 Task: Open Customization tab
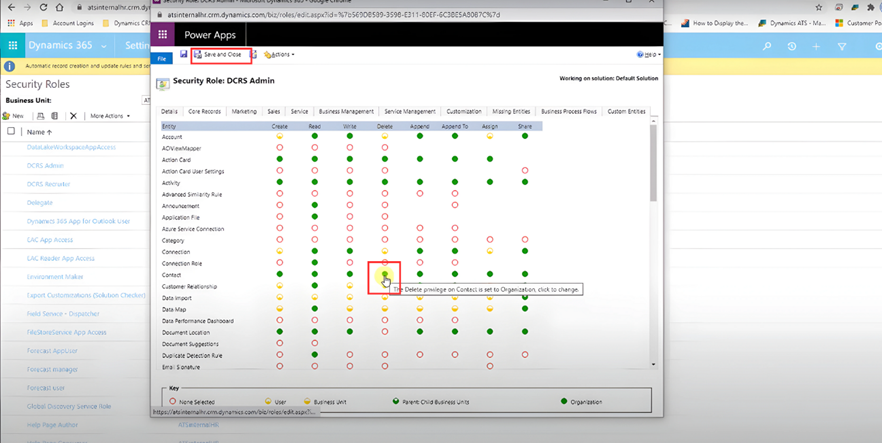[x=464, y=111]
